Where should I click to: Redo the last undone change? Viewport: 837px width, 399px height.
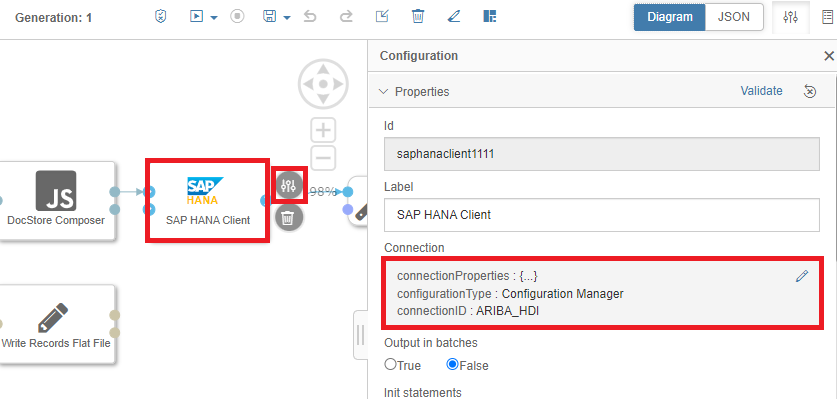click(x=346, y=17)
